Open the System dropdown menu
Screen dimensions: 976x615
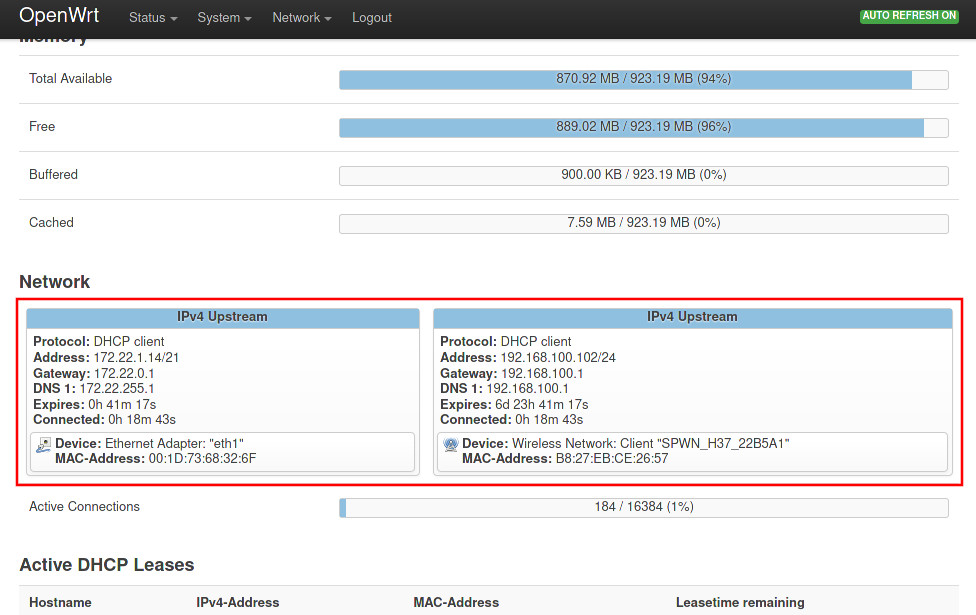224,18
